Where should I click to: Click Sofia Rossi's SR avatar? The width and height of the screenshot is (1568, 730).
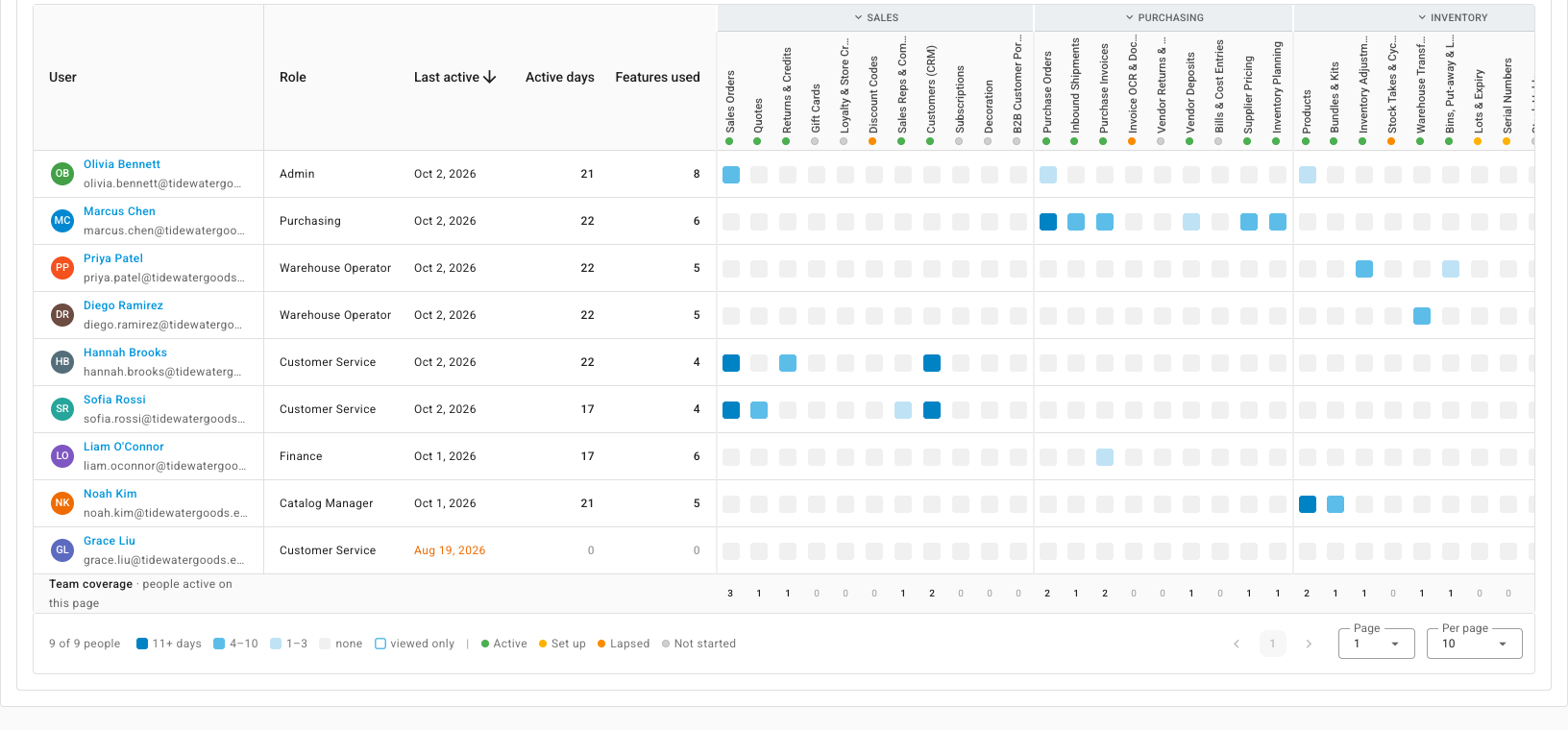pos(62,409)
